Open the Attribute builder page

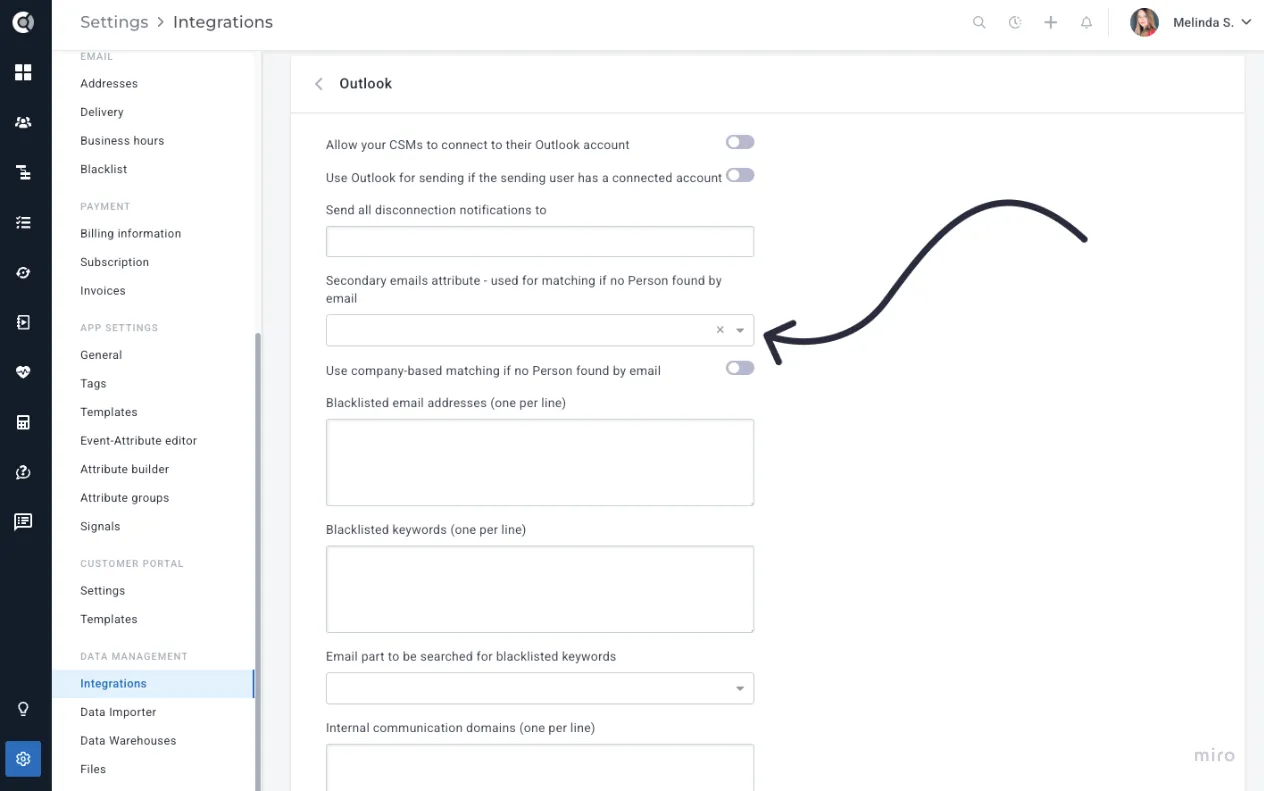click(125, 469)
